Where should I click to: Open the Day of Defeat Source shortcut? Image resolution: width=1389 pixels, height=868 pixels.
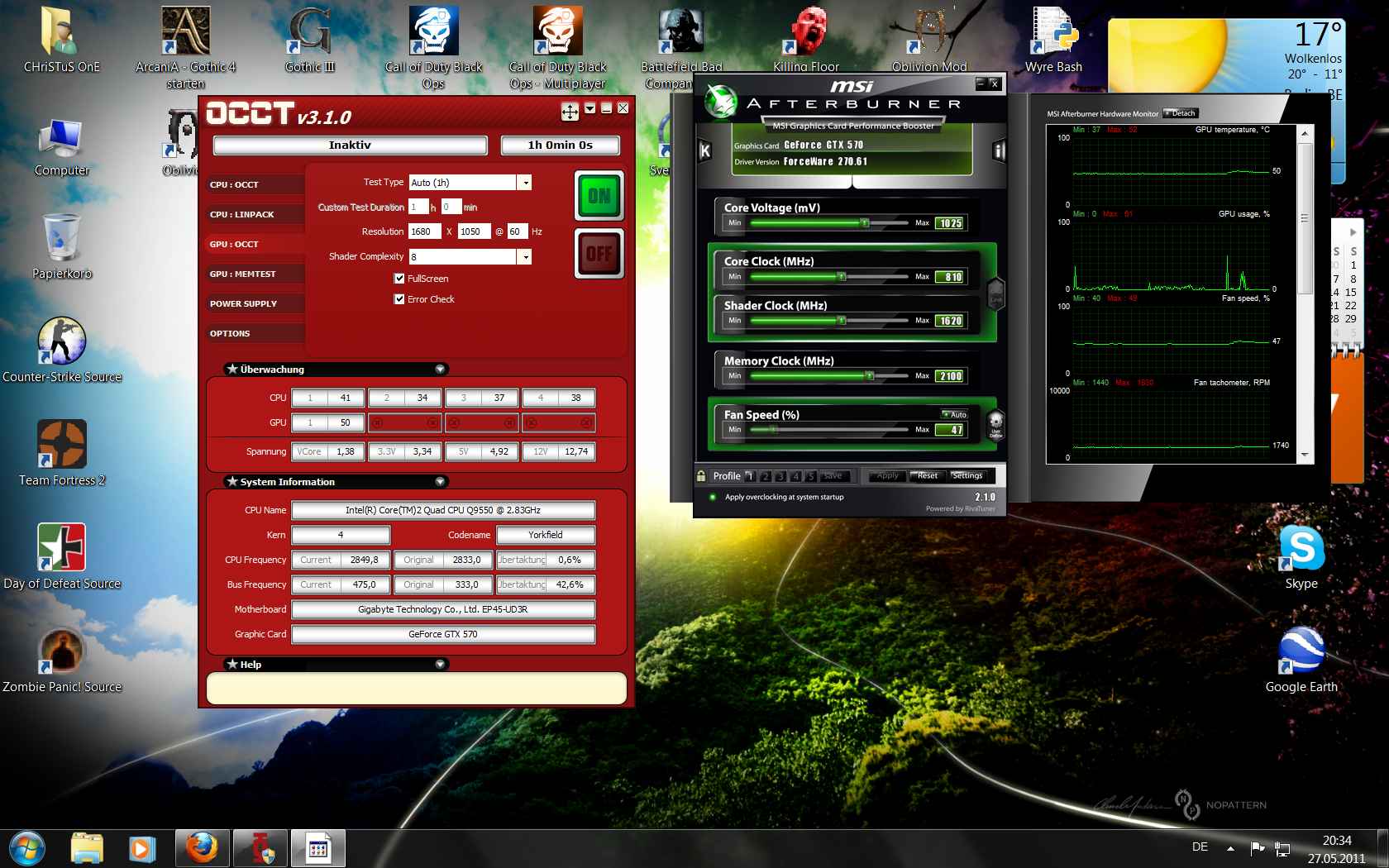pos(62,557)
